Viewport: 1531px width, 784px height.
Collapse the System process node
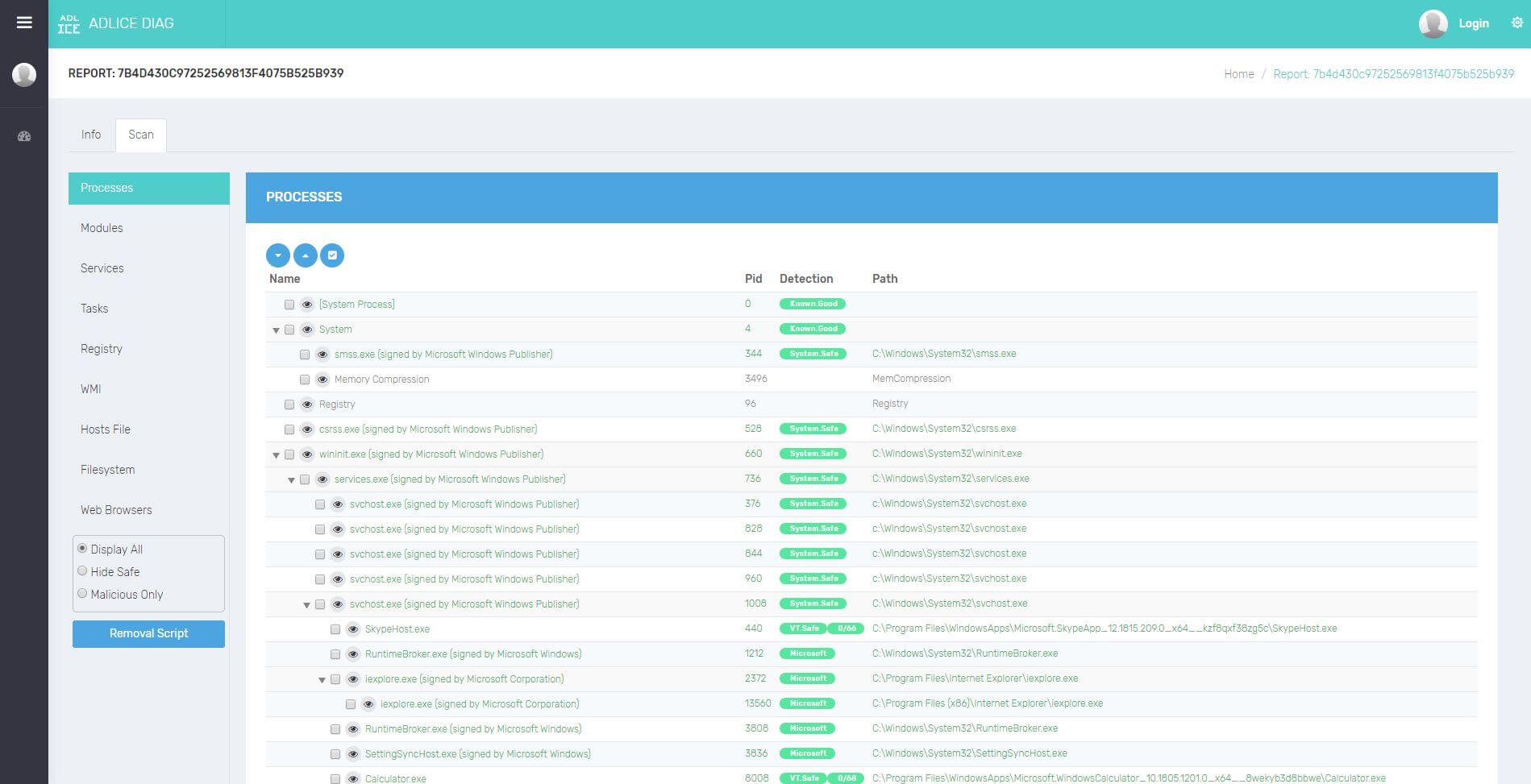pos(277,330)
